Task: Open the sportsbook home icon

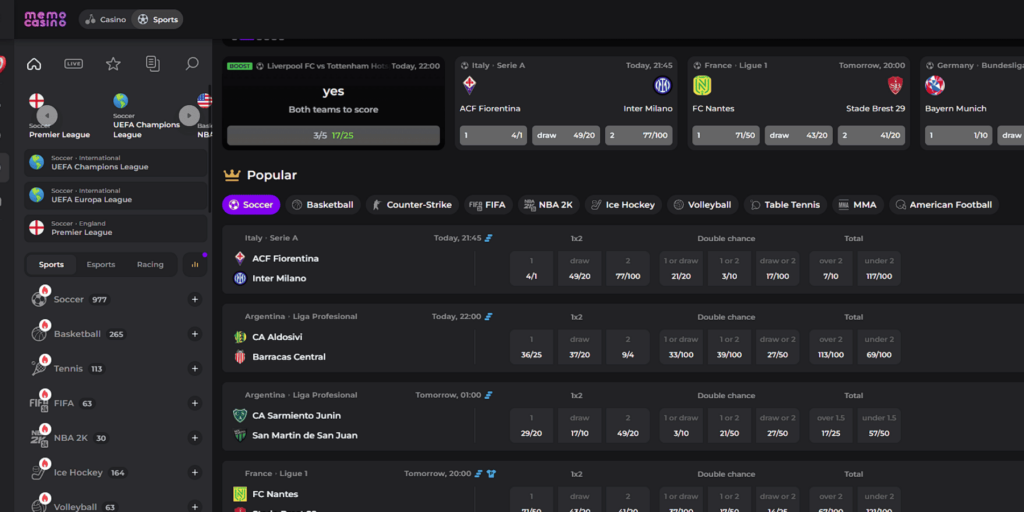Action: (34, 64)
